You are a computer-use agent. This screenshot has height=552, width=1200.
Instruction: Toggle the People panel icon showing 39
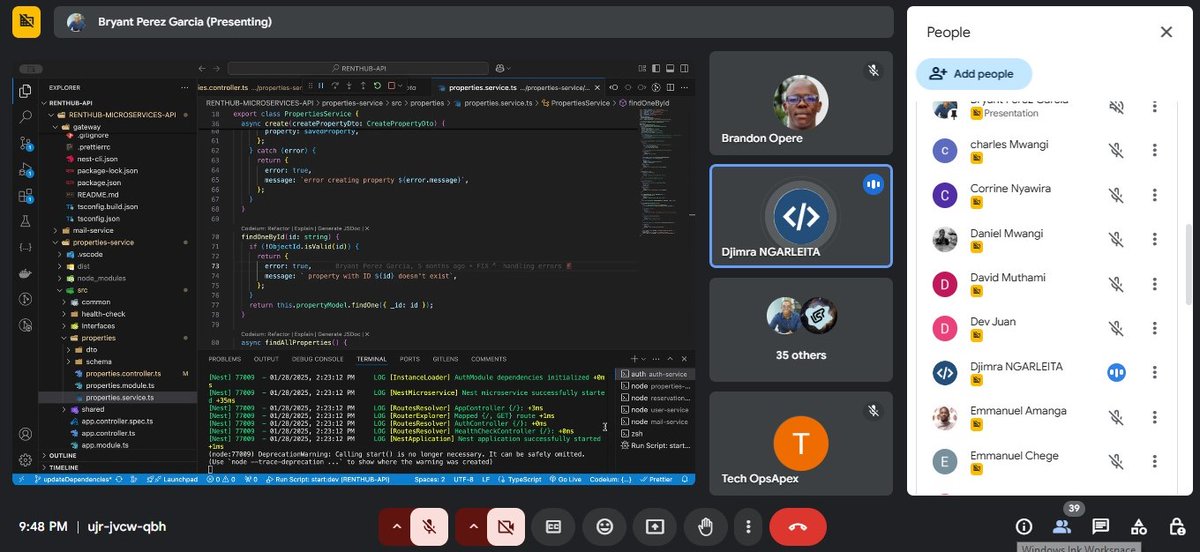point(1062,526)
